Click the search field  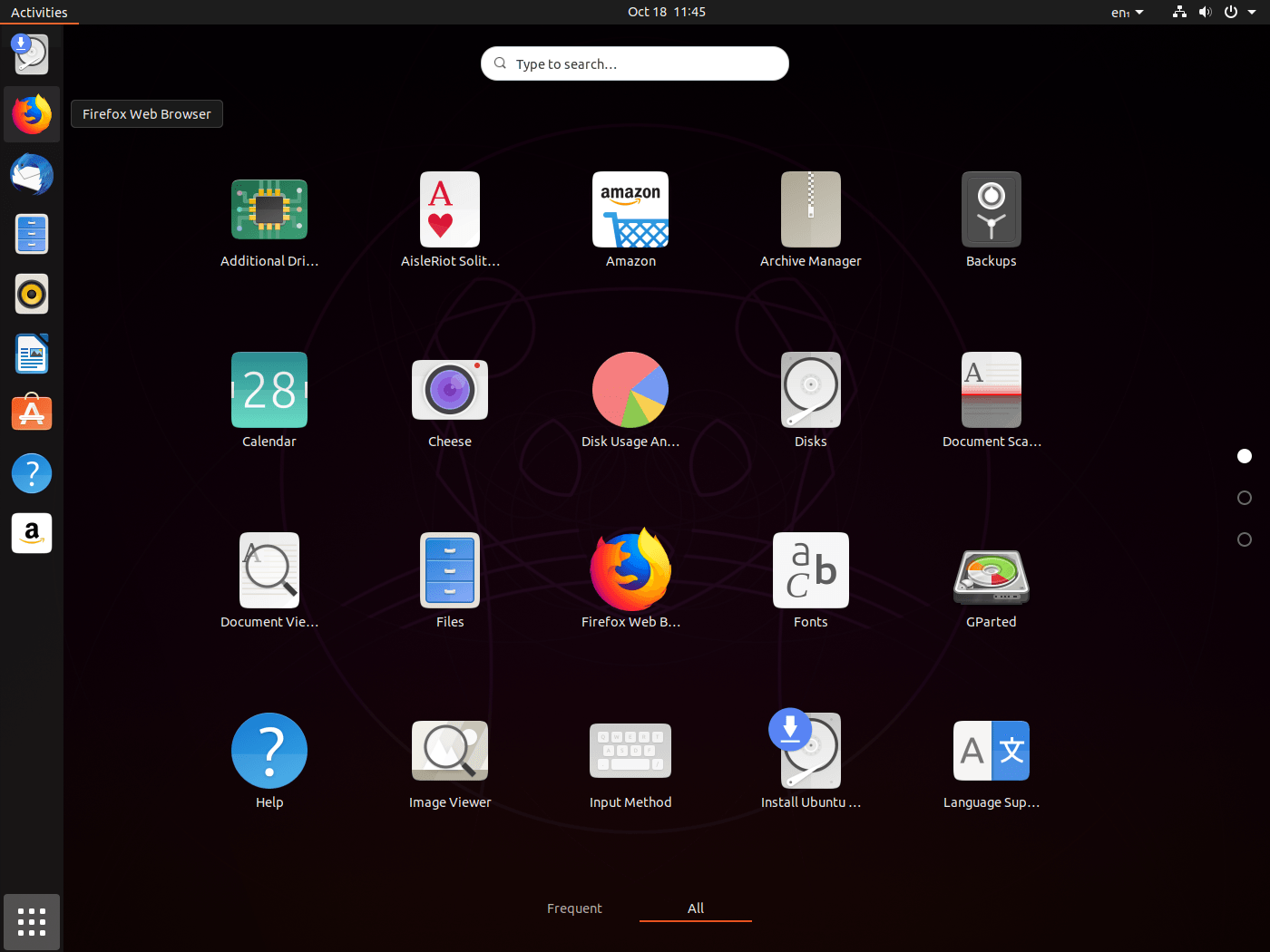click(635, 63)
